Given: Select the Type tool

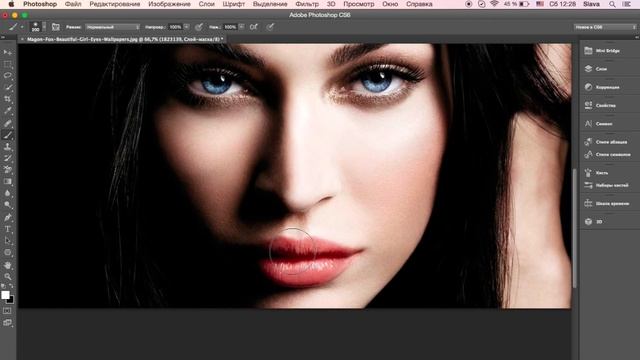Looking at the screenshot, I should [7, 229].
